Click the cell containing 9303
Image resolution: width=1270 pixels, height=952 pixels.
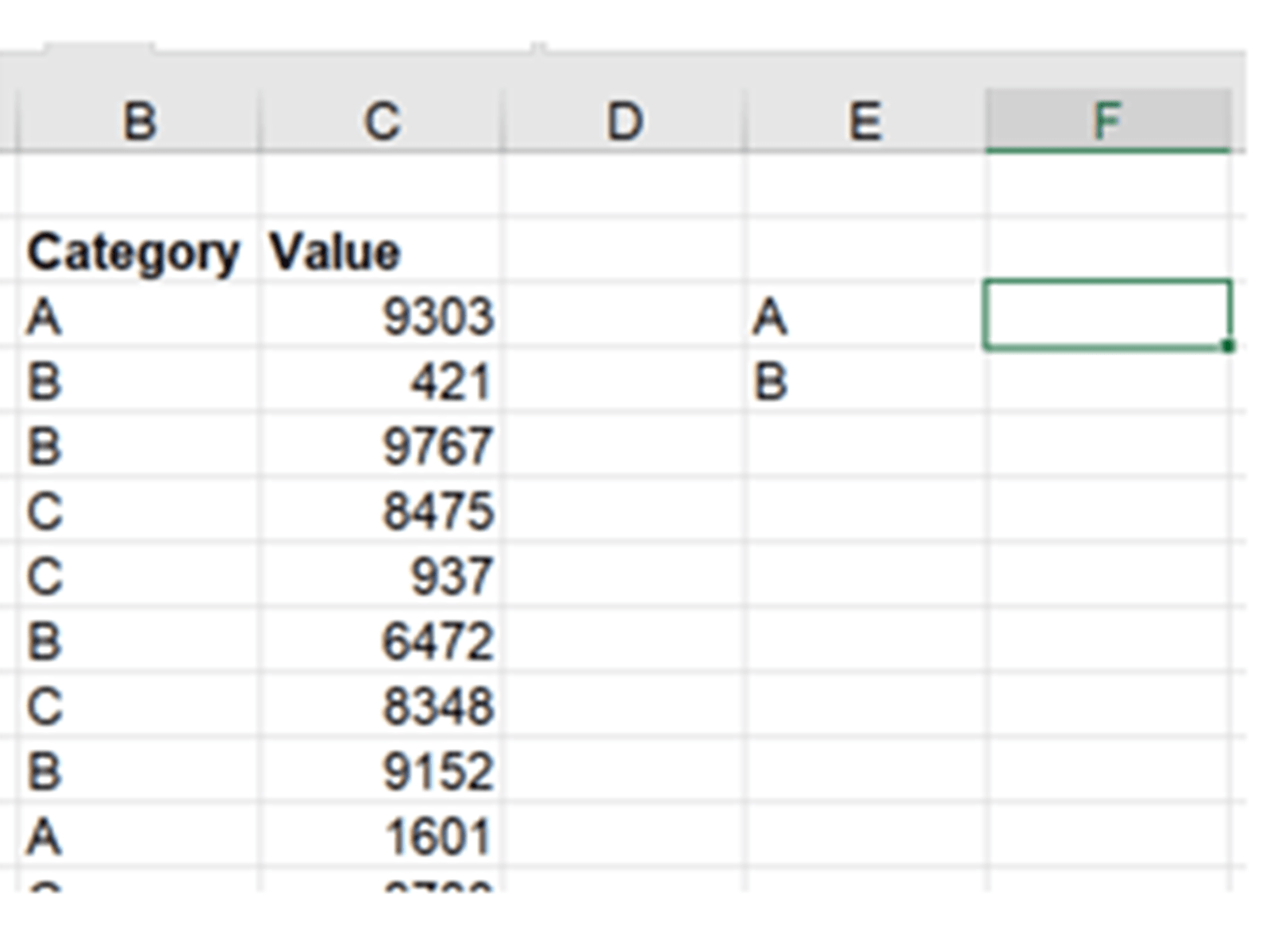(381, 317)
